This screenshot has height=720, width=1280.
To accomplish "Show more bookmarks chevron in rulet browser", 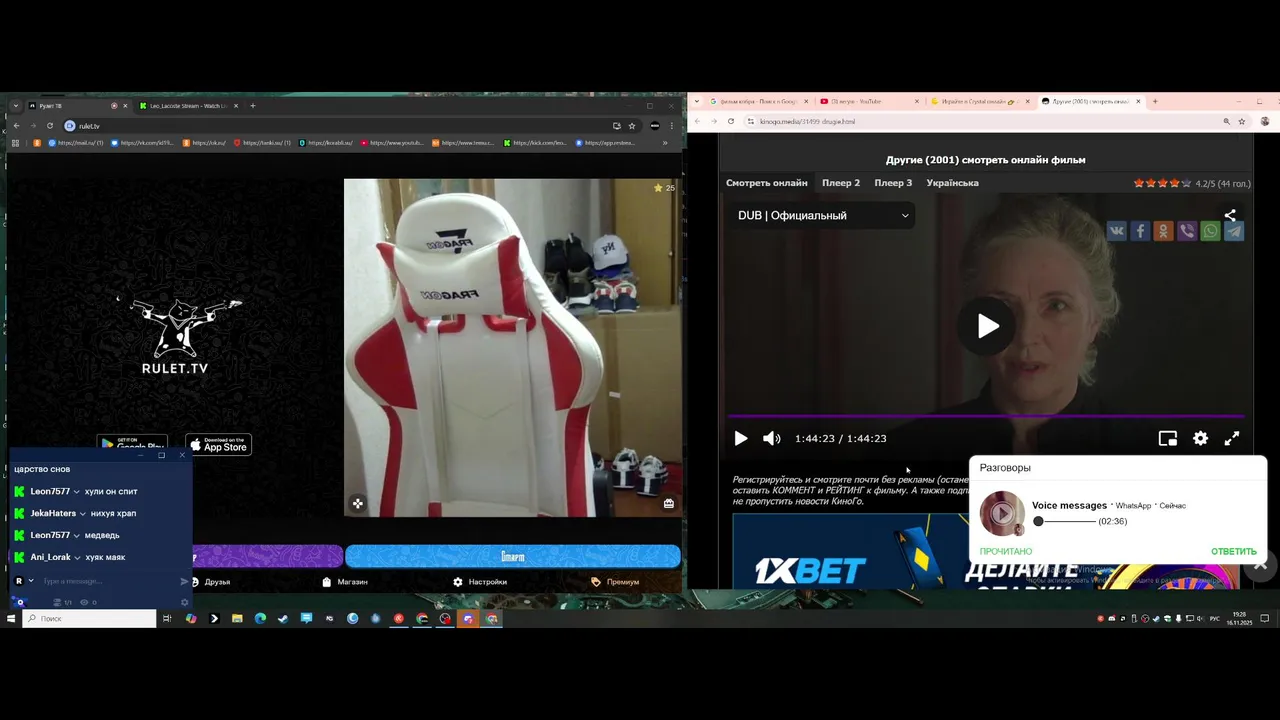I will (665, 143).
